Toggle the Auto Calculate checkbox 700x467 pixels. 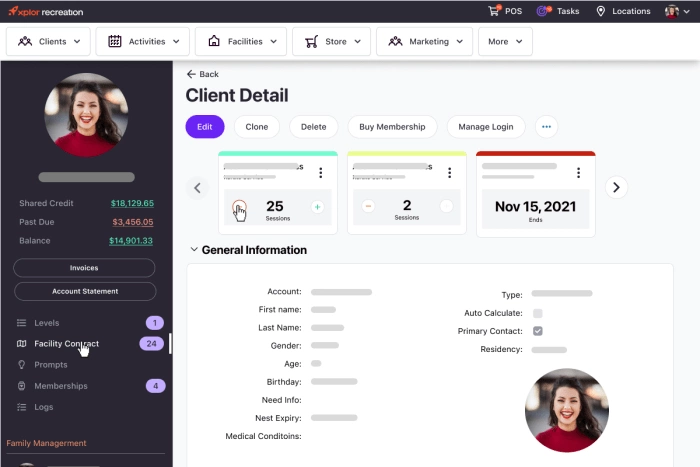(538, 313)
